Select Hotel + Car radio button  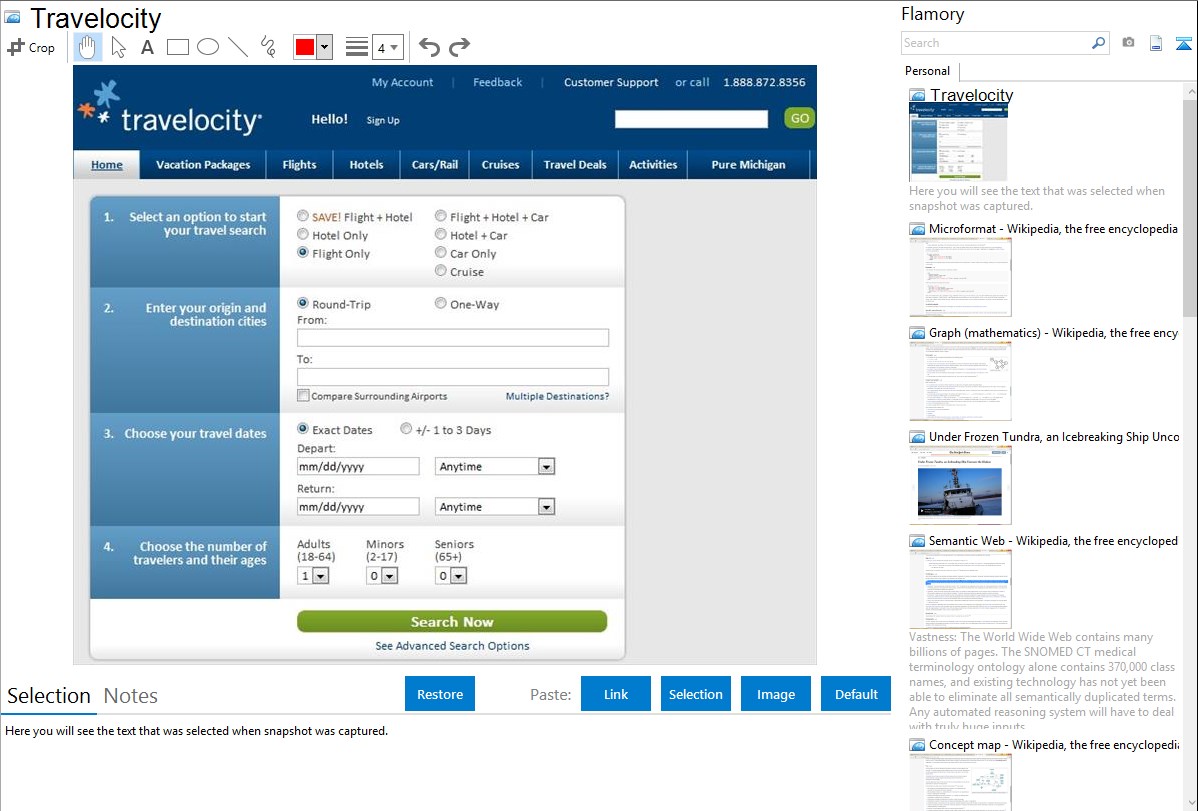coord(440,235)
